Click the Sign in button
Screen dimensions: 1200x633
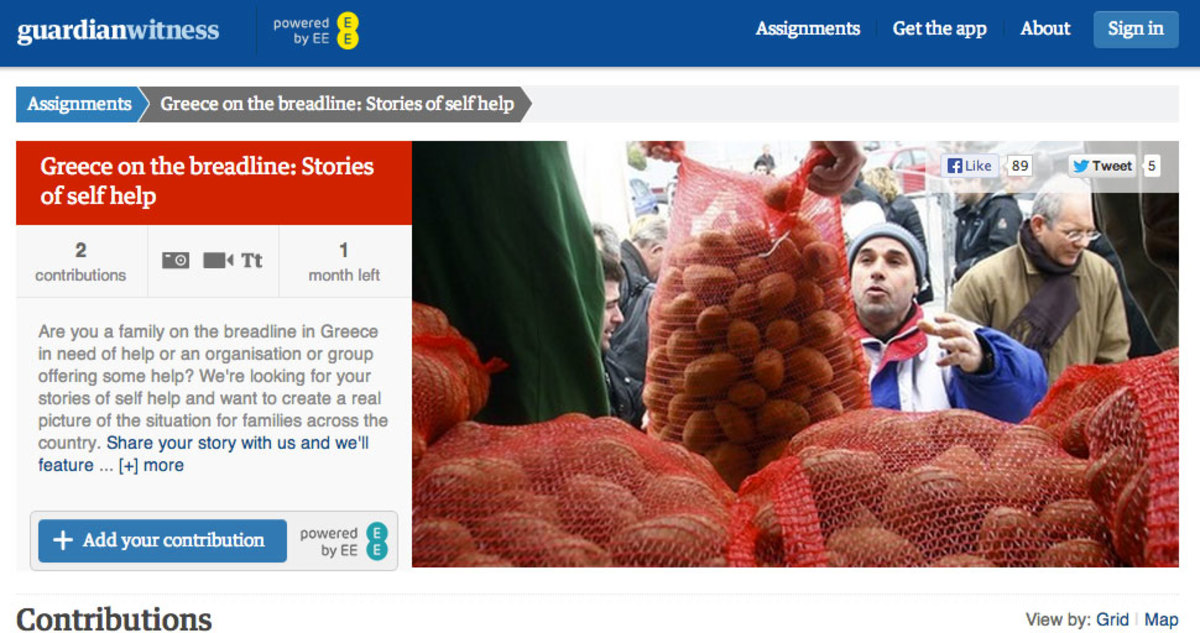click(x=1136, y=29)
